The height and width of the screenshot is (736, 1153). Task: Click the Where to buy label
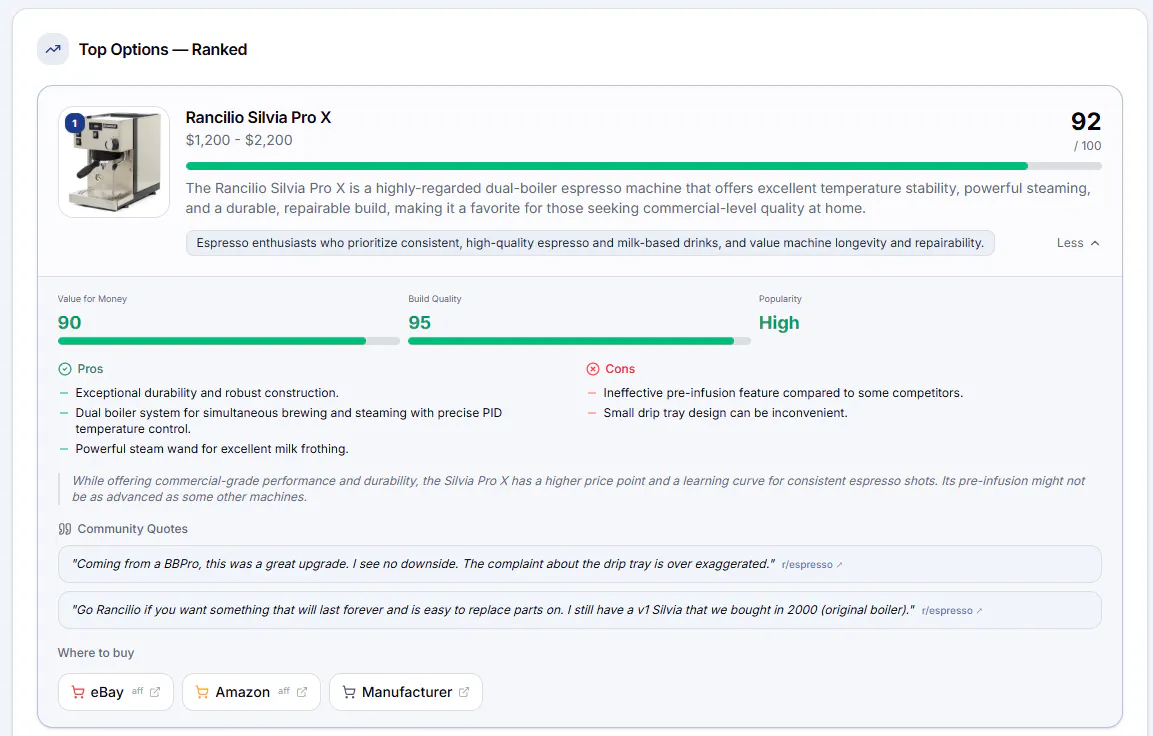coord(96,653)
